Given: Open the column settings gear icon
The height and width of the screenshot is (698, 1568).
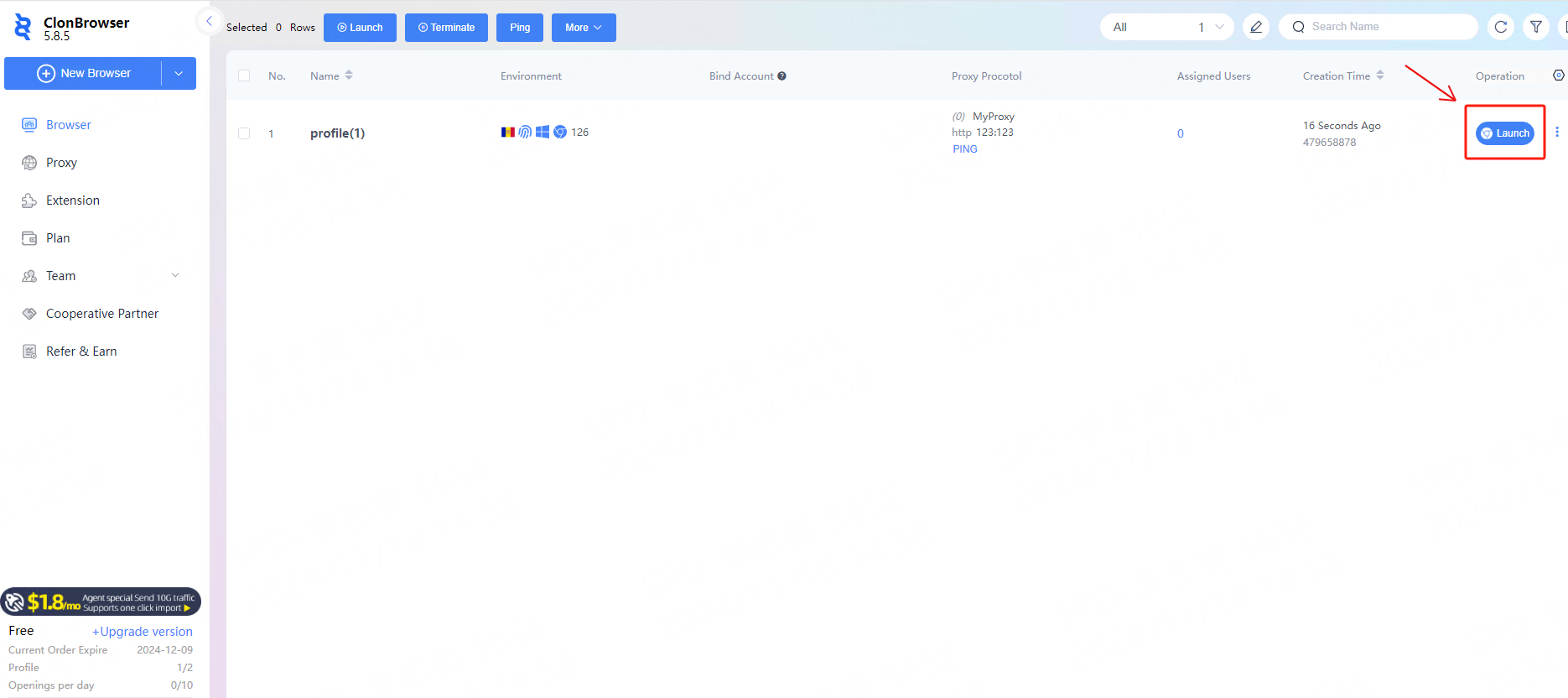Looking at the screenshot, I should click(1558, 76).
